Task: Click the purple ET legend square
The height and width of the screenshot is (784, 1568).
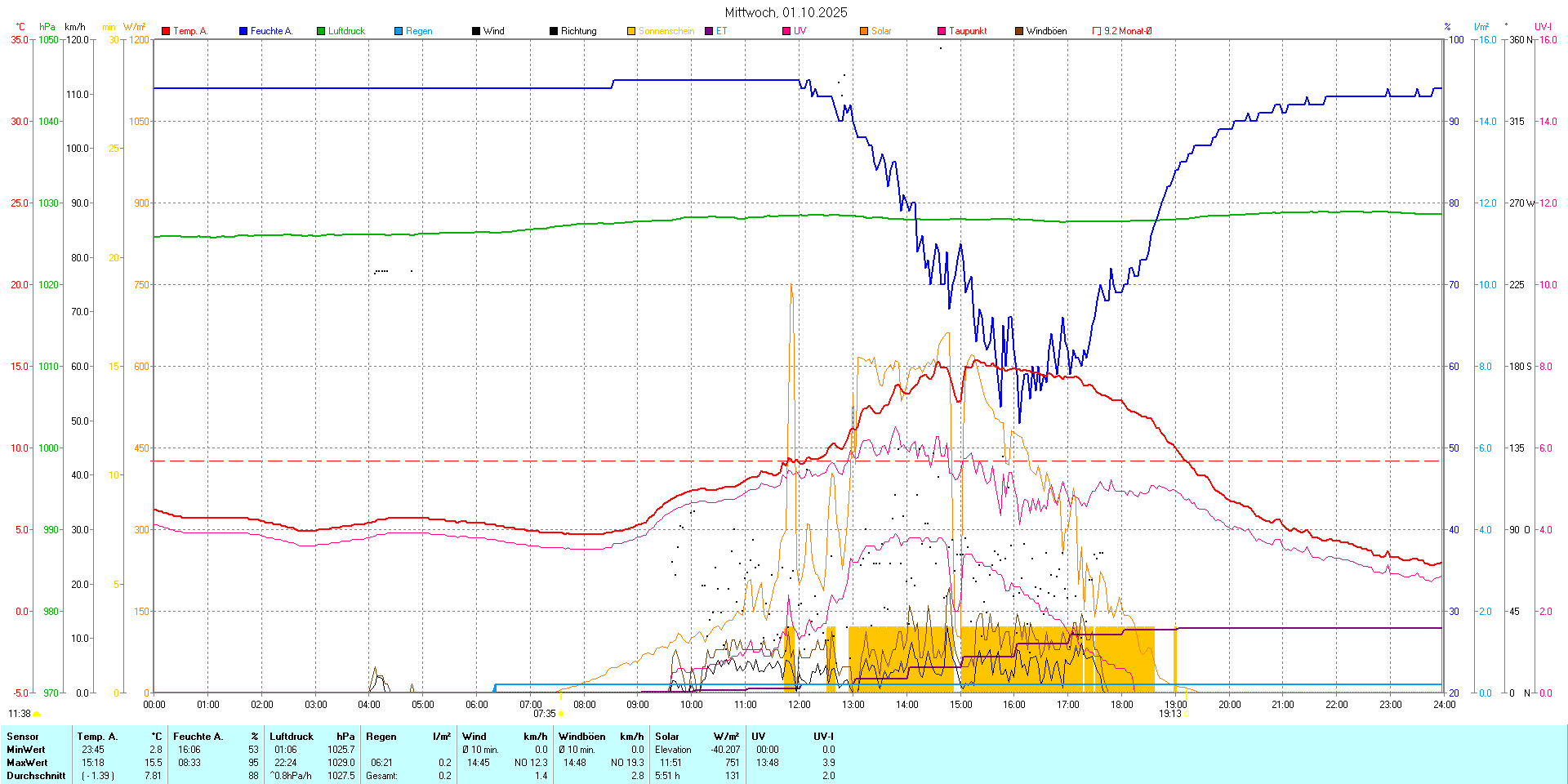Action: coord(709,31)
